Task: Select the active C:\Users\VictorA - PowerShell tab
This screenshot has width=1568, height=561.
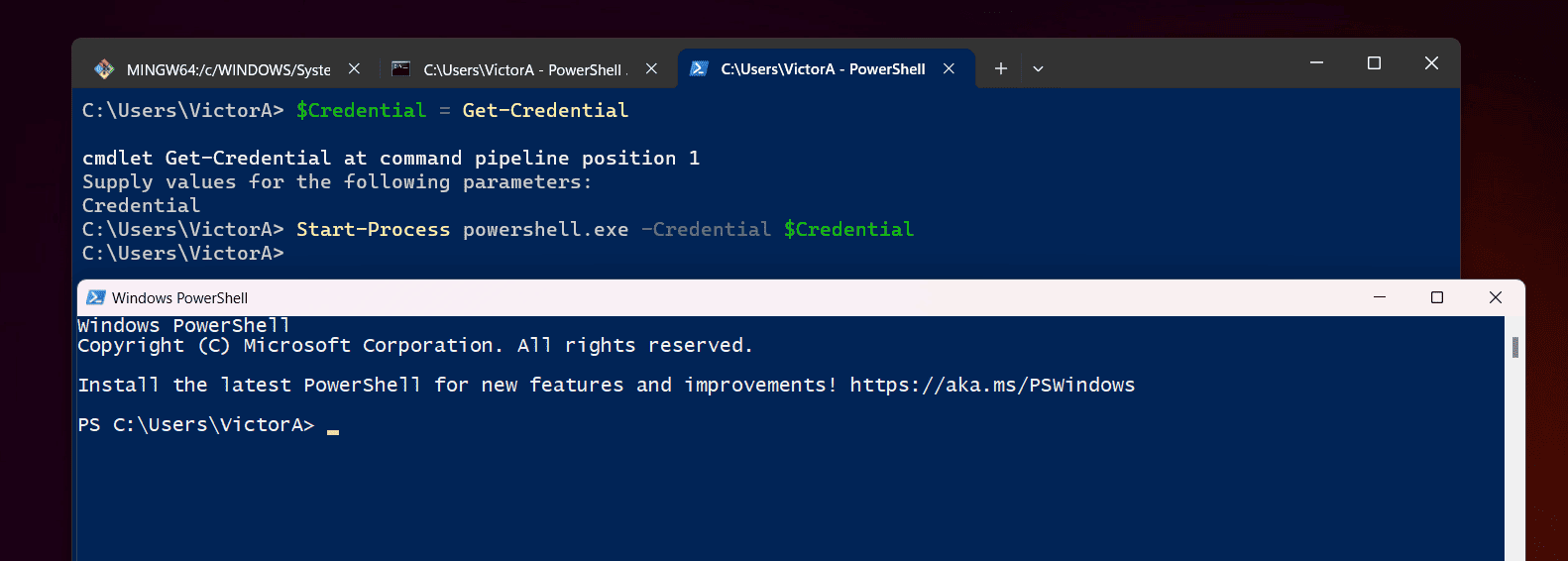Action: point(826,68)
